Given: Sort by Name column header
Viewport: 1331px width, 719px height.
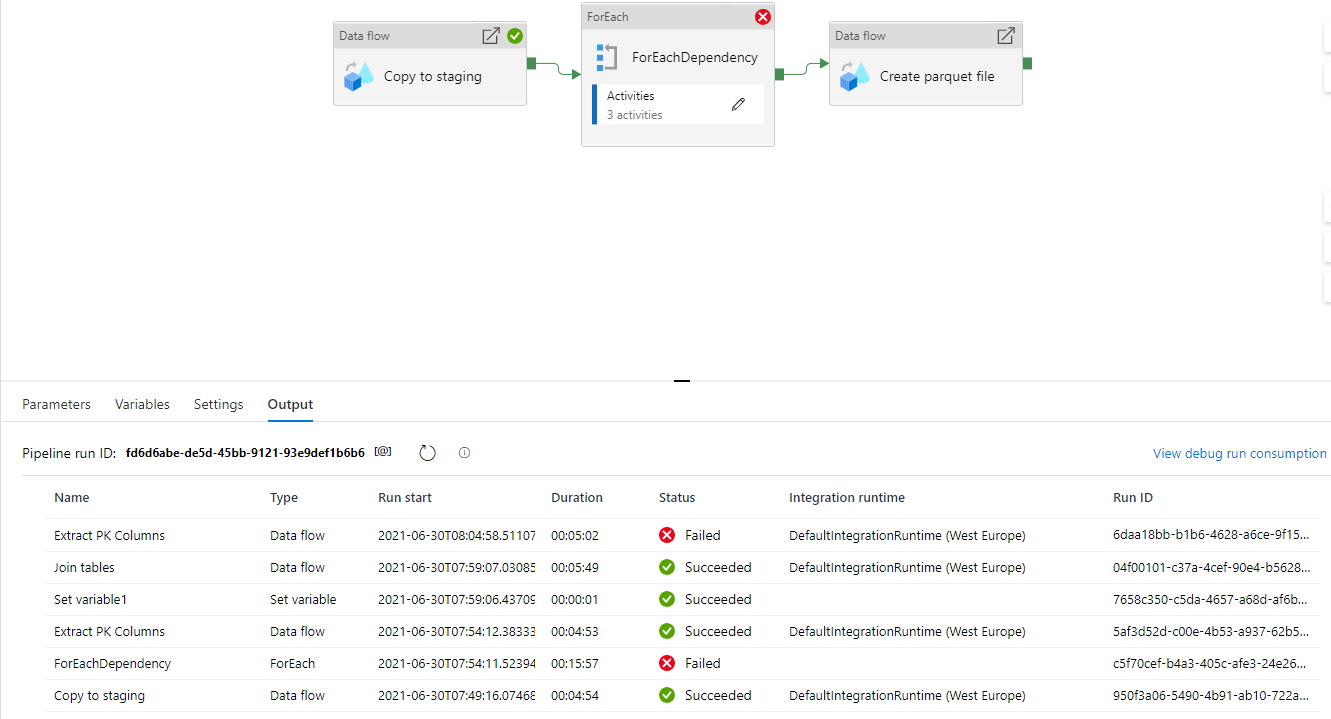Looking at the screenshot, I should 72,497.
